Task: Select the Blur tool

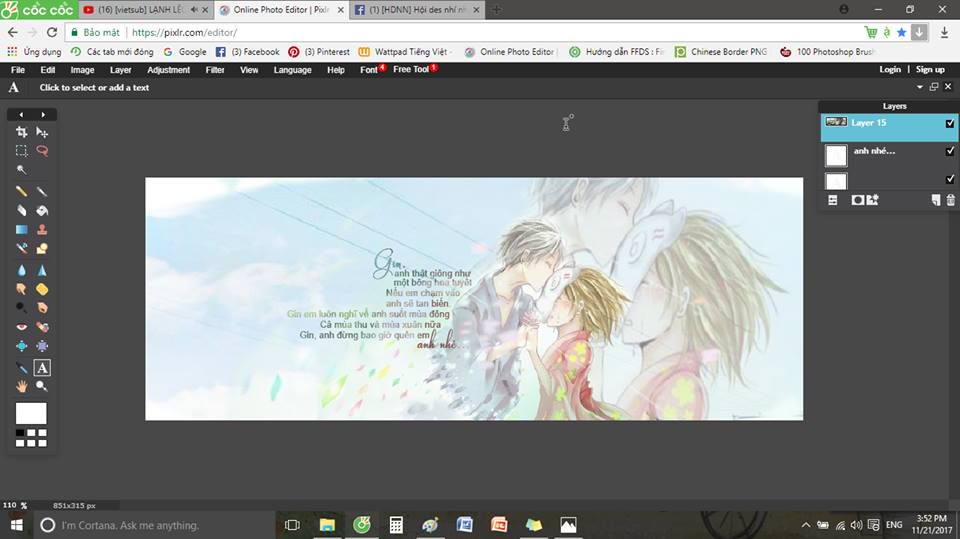Action: [21, 270]
